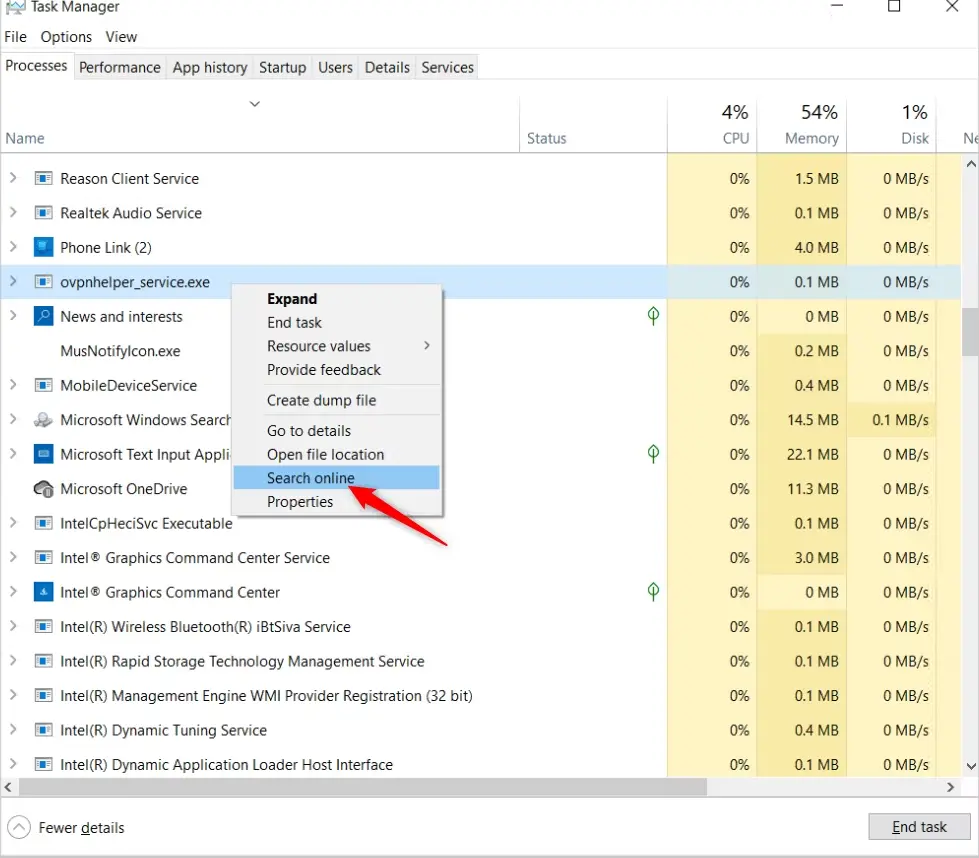Click the Realtek Audio Service process icon
This screenshot has height=858, width=979.
coord(43,213)
